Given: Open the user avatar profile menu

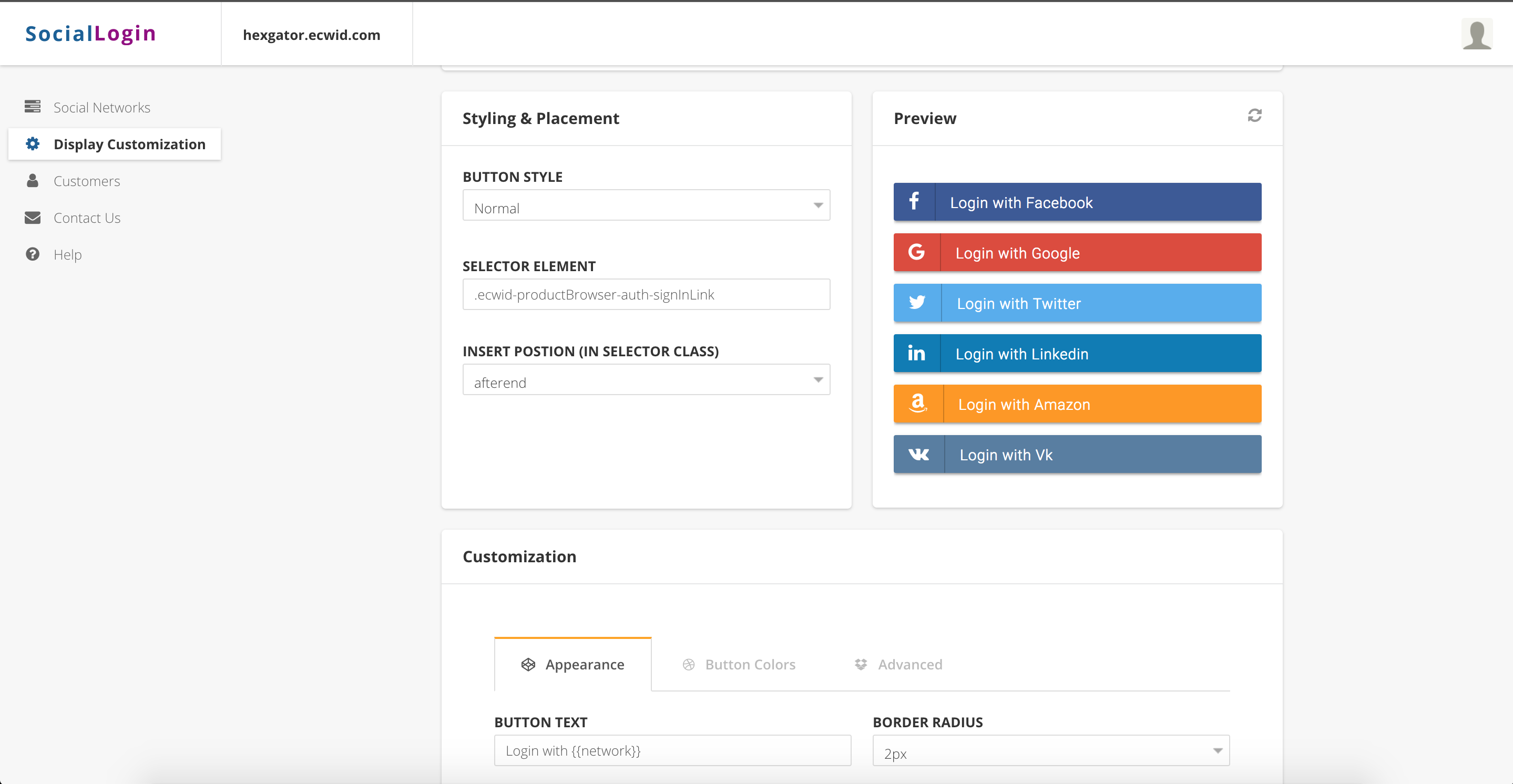Looking at the screenshot, I should (1477, 34).
